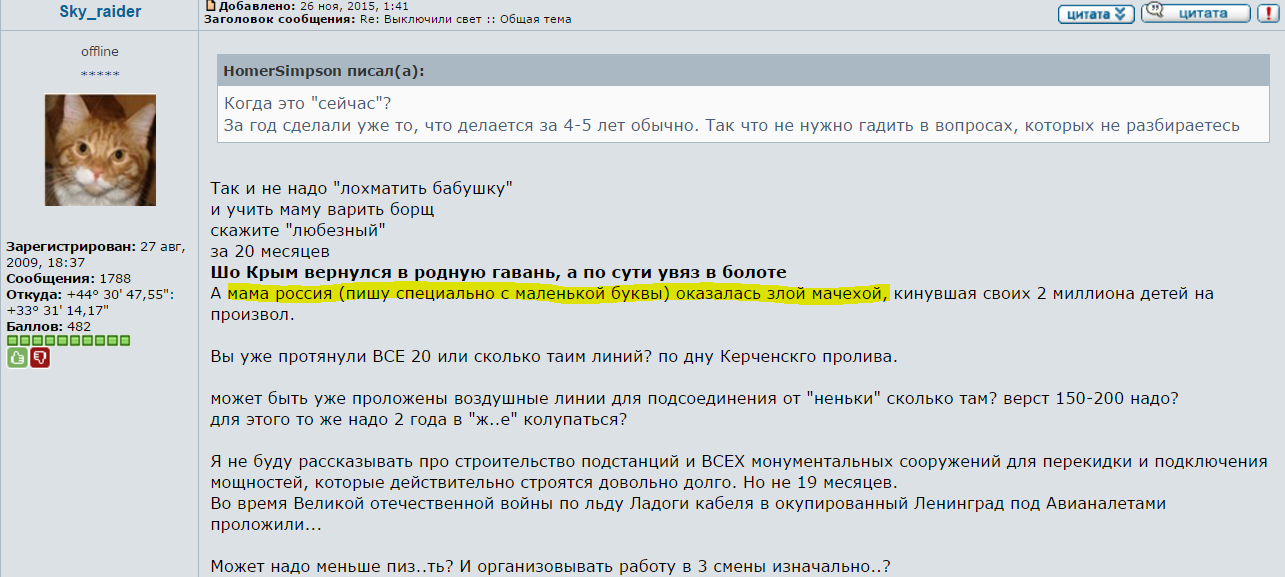
Task: Click the small post icon before Добавлено
Action: [209, 5]
